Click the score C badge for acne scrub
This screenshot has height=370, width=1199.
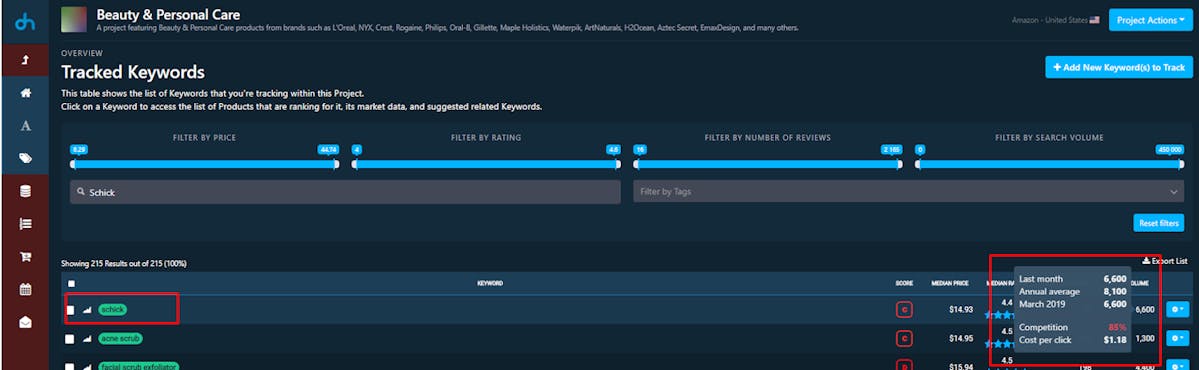905,339
